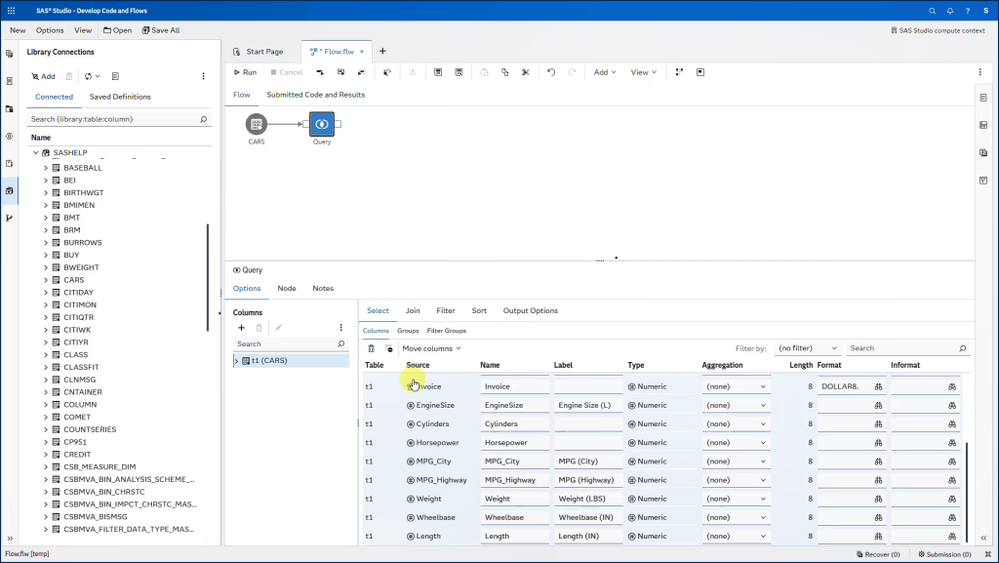The image size is (999, 563).
Task: Click the Label field for the Wheelbase row
Action: click(x=588, y=518)
